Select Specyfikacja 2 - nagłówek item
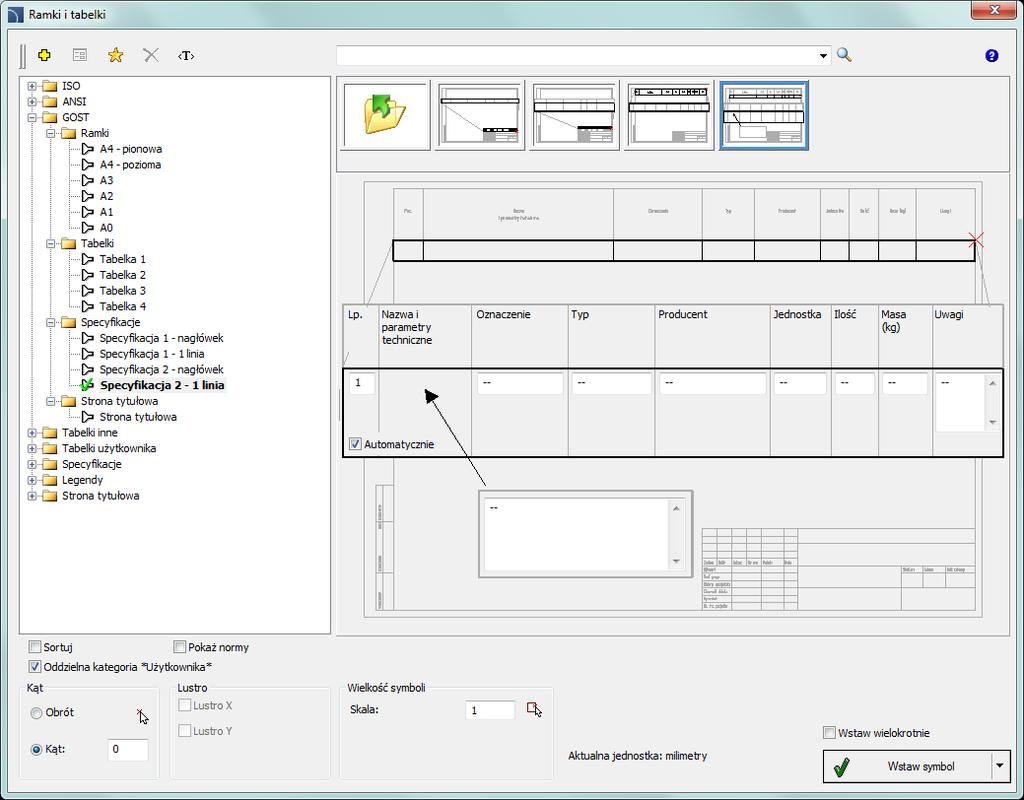 [x=161, y=370]
